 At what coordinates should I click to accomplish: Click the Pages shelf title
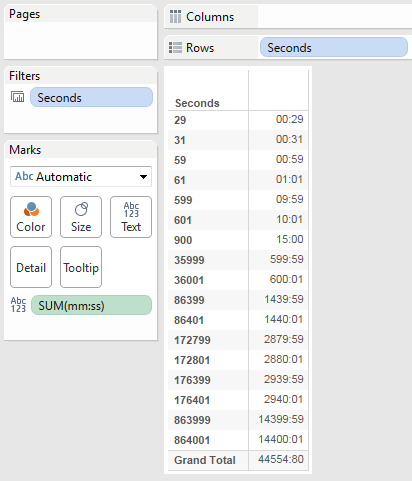click(x=24, y=14)
